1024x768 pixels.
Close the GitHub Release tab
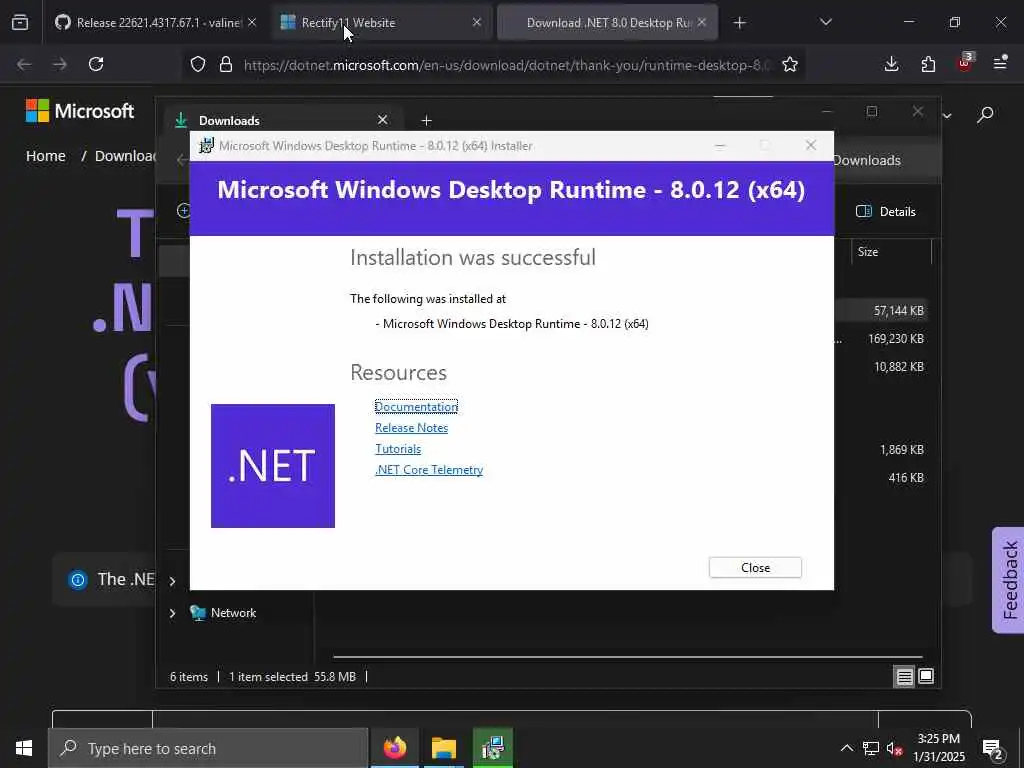click(252, 22)
